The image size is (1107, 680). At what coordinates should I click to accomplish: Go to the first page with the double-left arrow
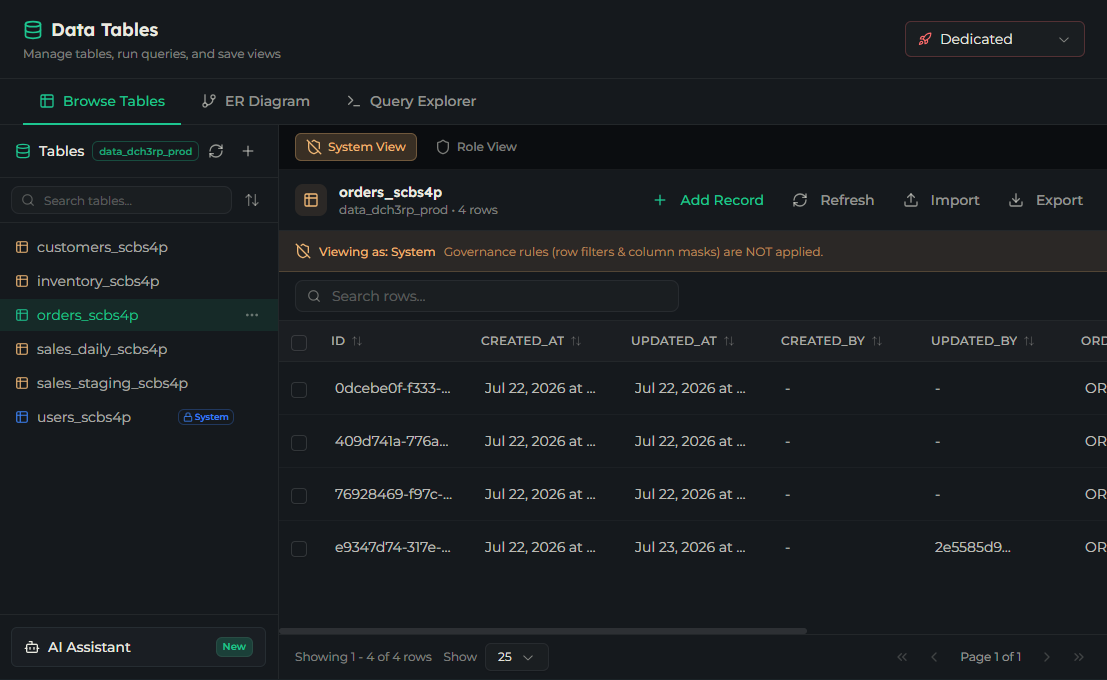902,657
